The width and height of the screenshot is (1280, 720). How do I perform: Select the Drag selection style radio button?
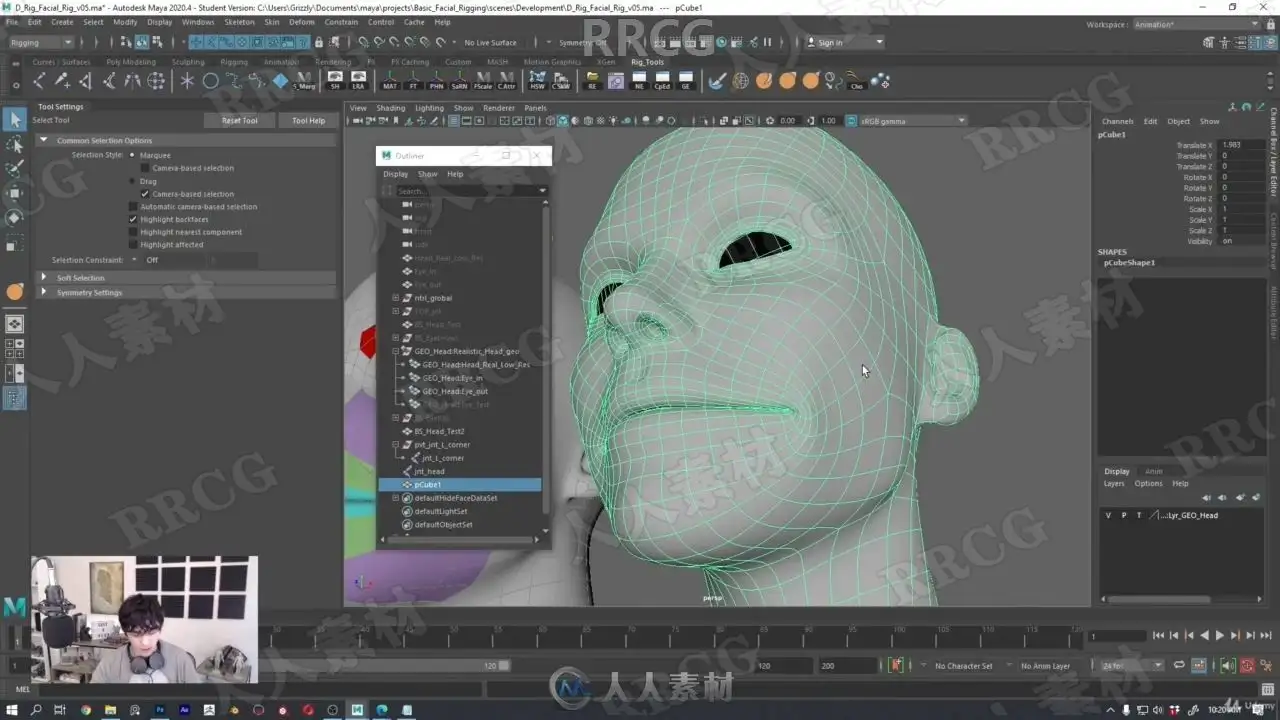point(133,182)
